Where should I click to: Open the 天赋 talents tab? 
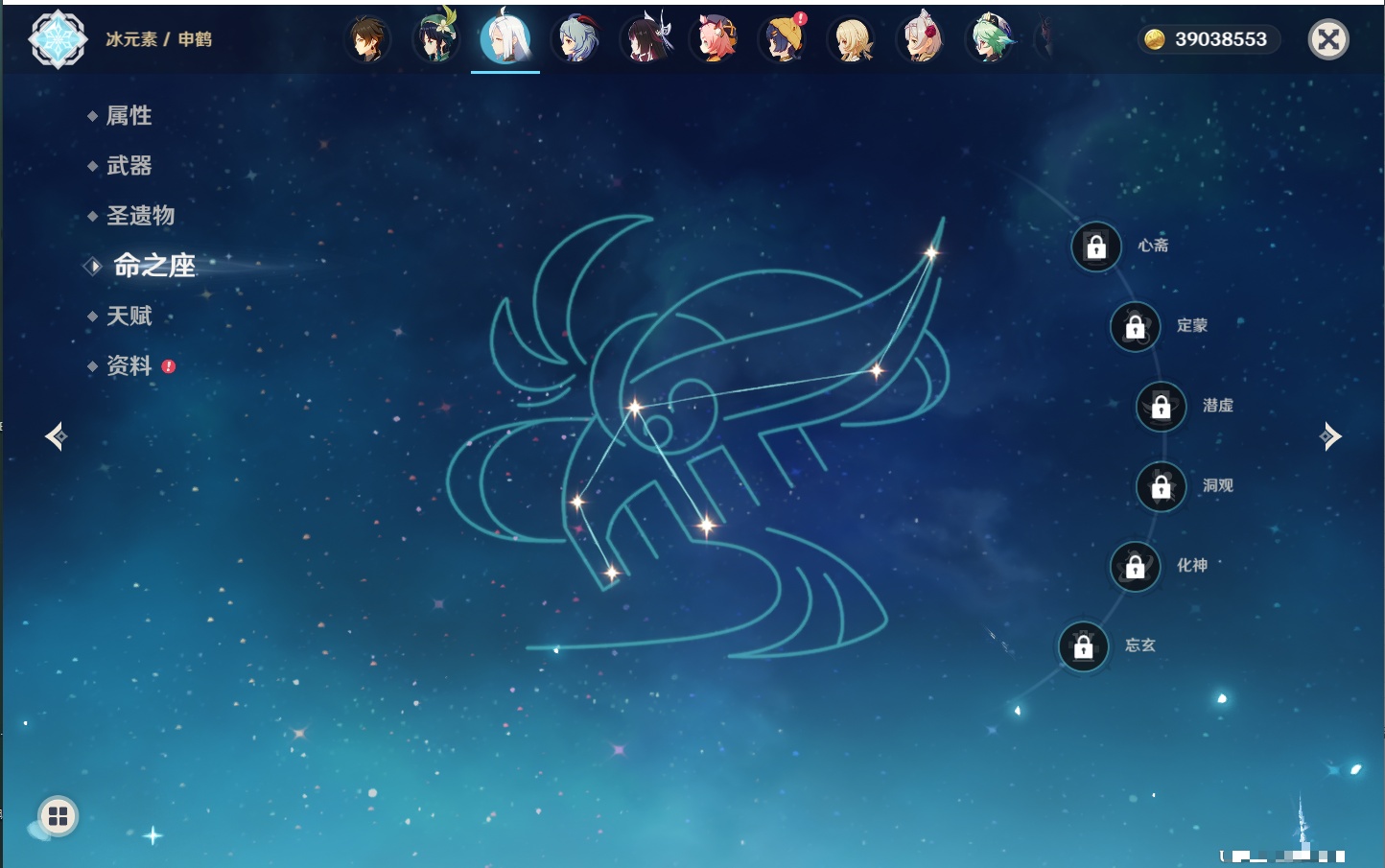pyautogui.click(x=129, y=316)
